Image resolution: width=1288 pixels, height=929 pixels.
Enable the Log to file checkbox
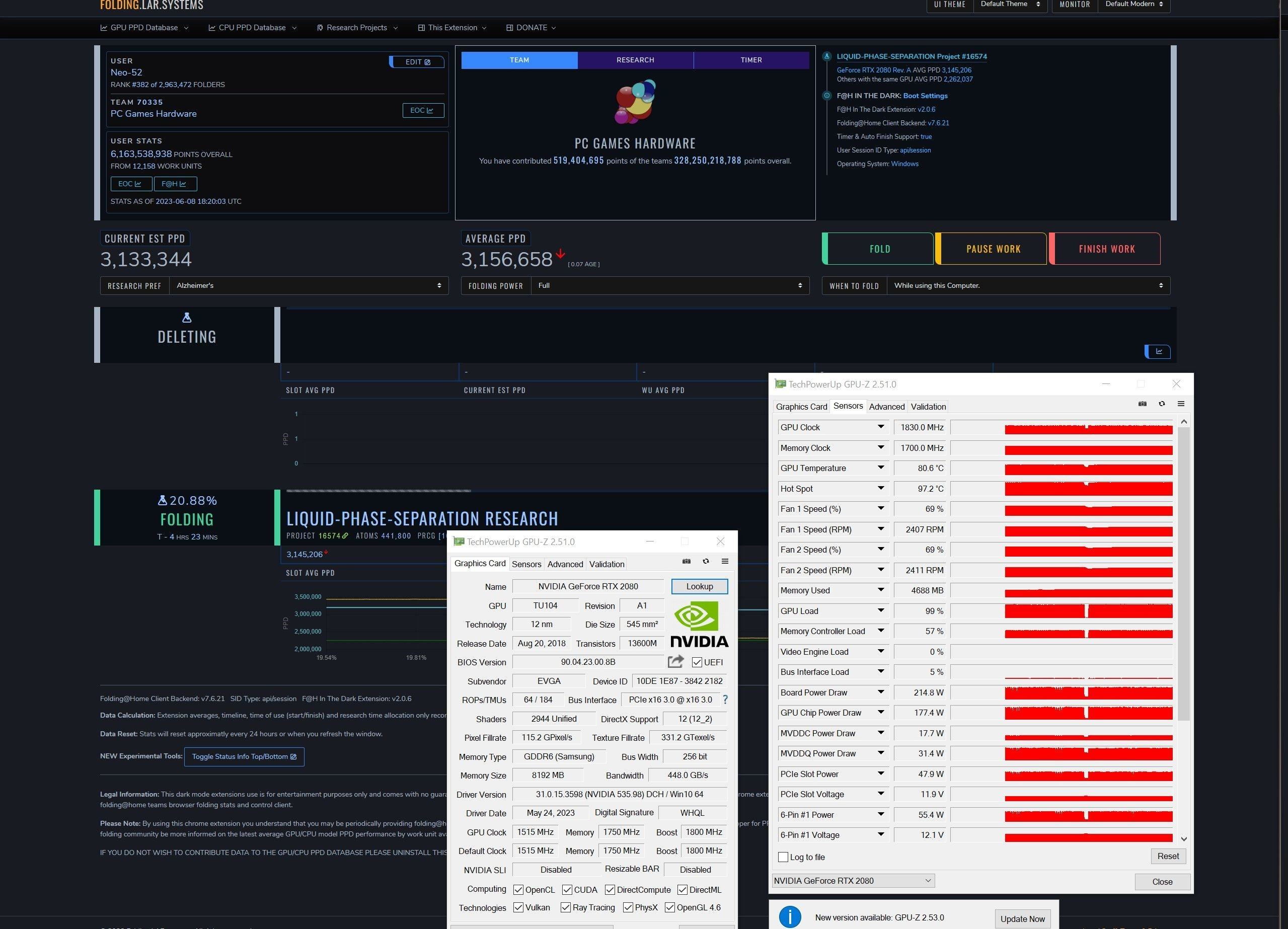pyautogui.click(x=783, y=857)
